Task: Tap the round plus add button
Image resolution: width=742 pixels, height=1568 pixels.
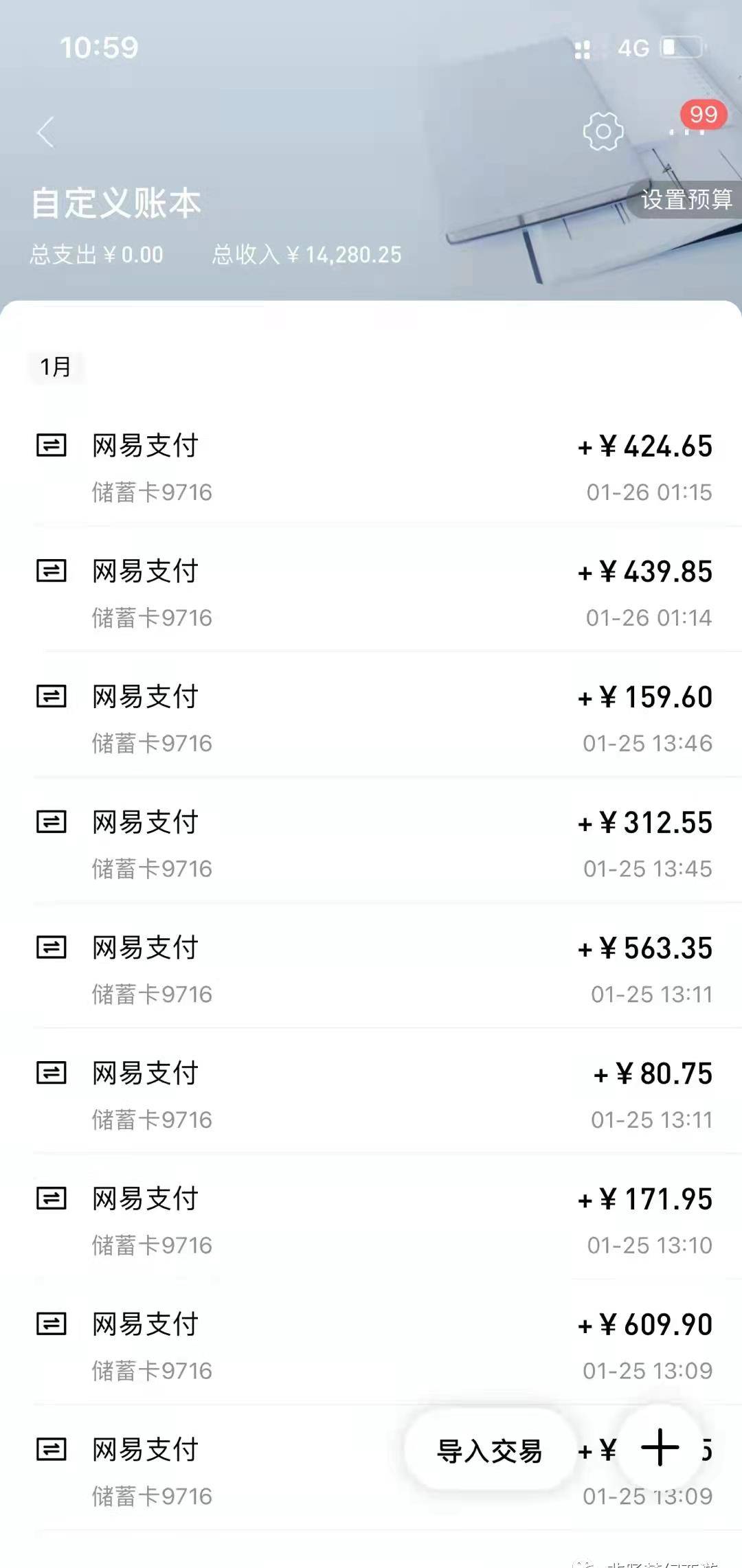Action: click(660, 1447)
